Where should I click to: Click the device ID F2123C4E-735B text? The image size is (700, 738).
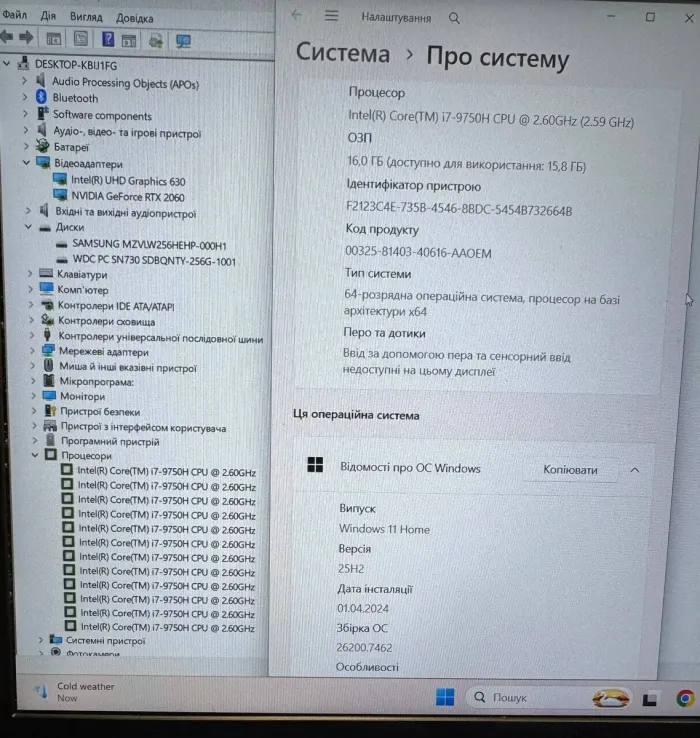click(459, 209)
